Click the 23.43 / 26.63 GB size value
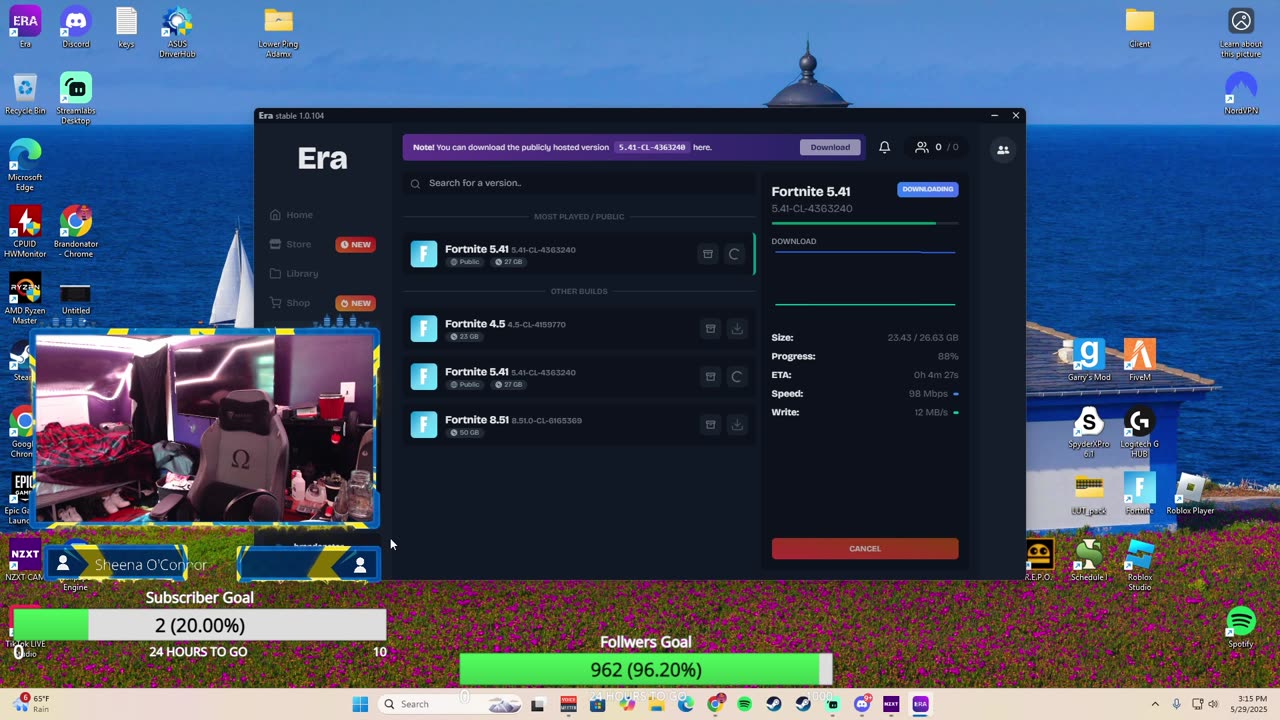 coord(922,338)
